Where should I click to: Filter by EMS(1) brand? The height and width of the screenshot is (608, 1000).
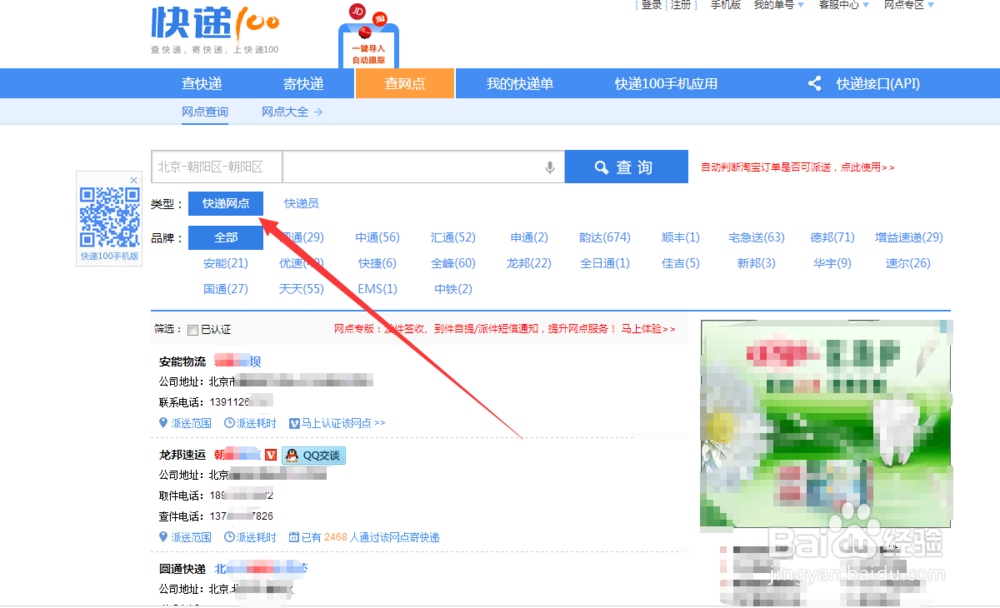click(x=378, y=289)
